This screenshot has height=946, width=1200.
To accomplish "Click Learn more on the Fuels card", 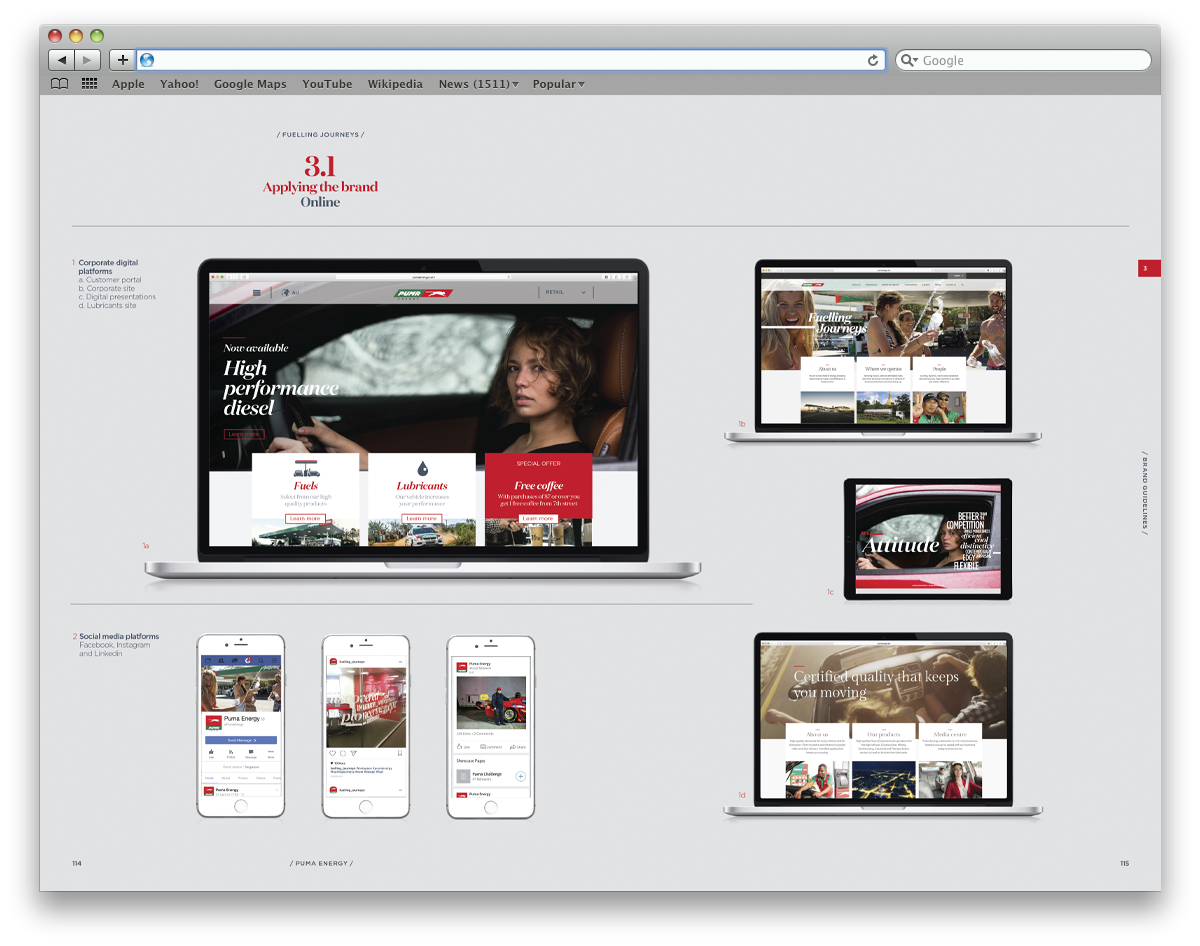I will pos(305,518).
